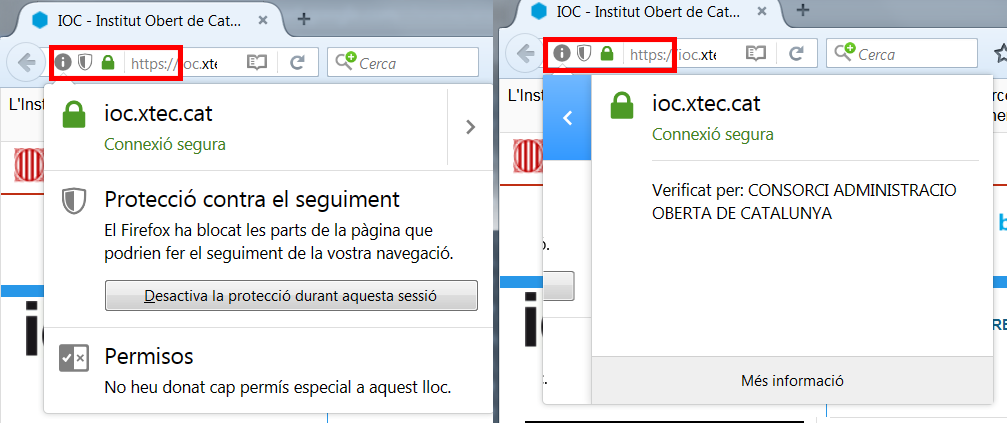Go back from connection details panel
1007x423 pixels.
pos(566,117)
